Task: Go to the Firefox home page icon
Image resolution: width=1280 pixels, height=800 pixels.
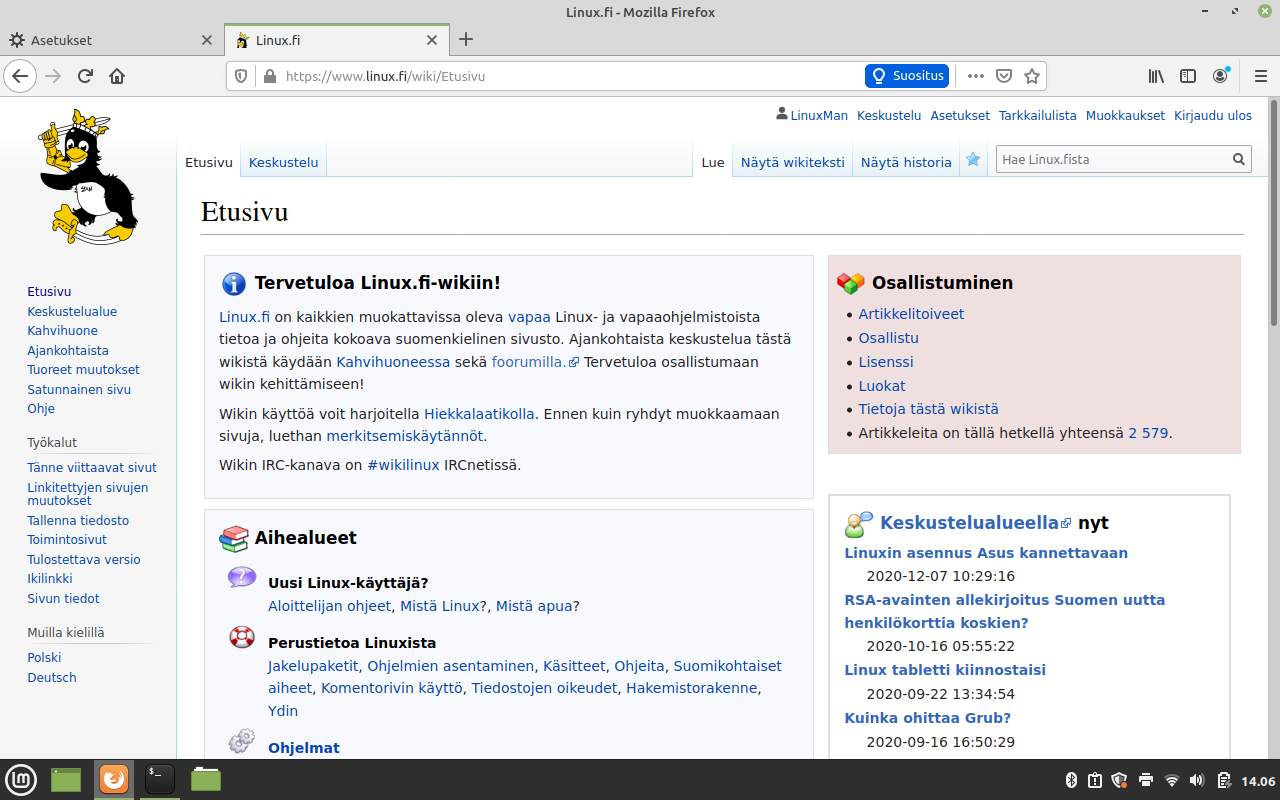Action: [117, 76]
